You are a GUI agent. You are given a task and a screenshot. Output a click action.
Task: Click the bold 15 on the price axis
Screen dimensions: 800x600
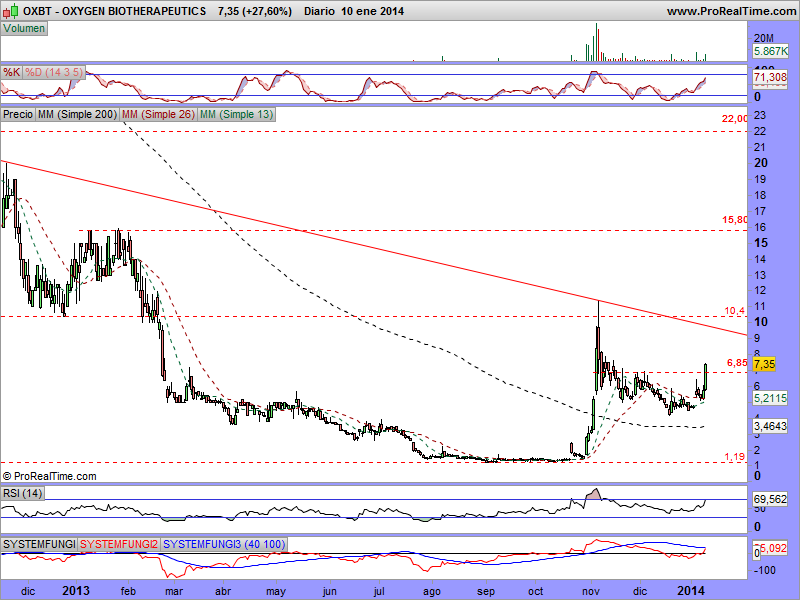[x=761, y=243]
